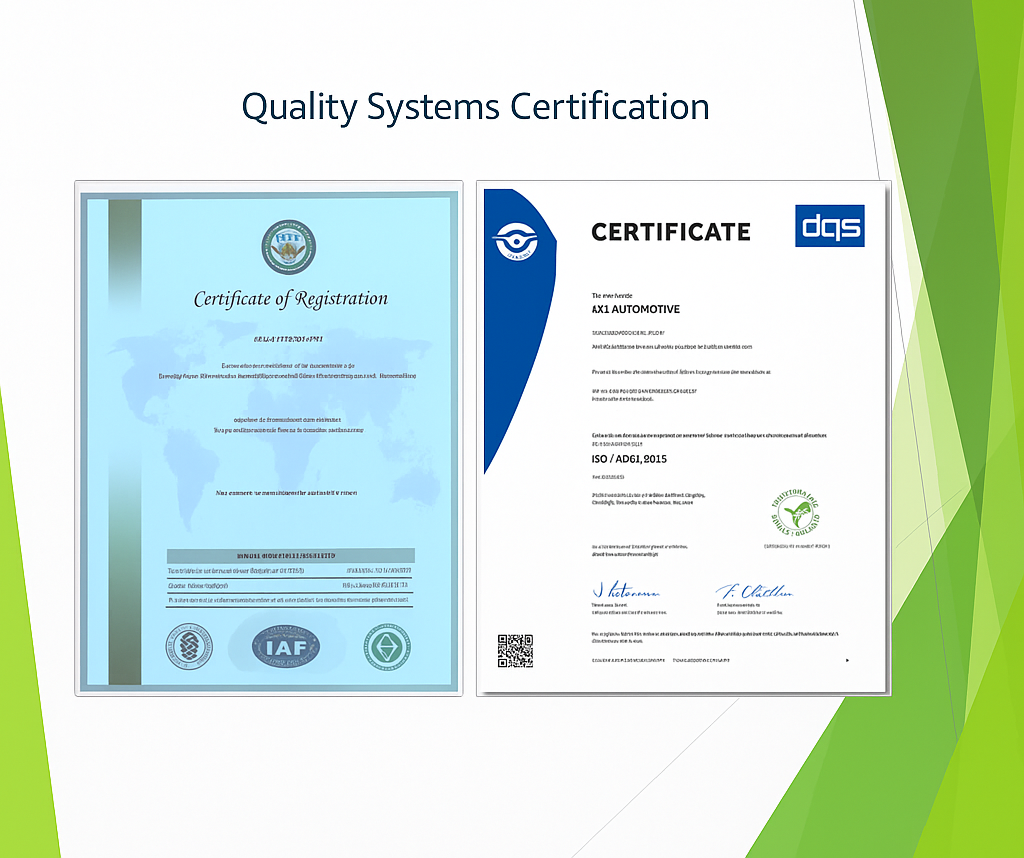Click the dqs logo on the certificate
This screenshot has height=858, width=1024.
point(829,226)
